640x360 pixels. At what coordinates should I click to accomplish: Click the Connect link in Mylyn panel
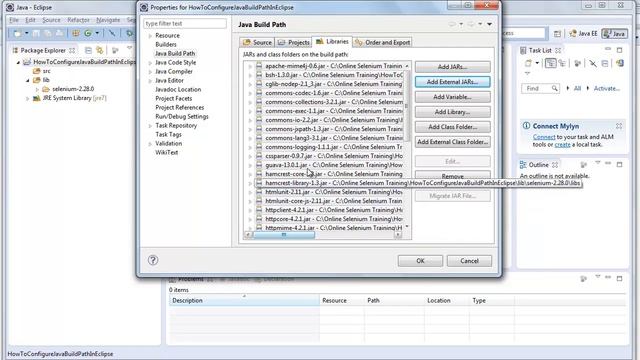(544, 137)
